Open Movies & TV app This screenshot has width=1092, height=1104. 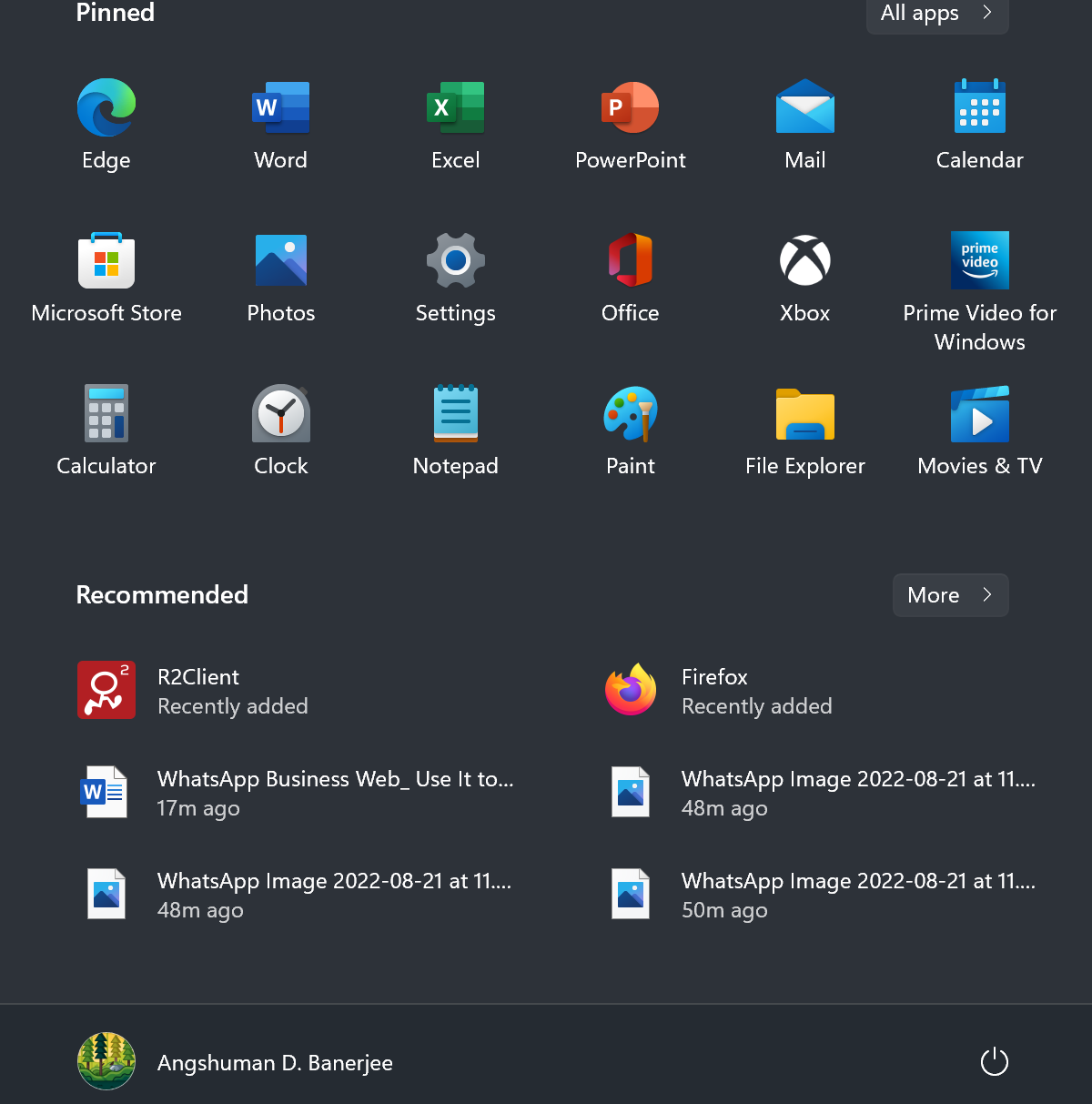(x=980, y=413)
